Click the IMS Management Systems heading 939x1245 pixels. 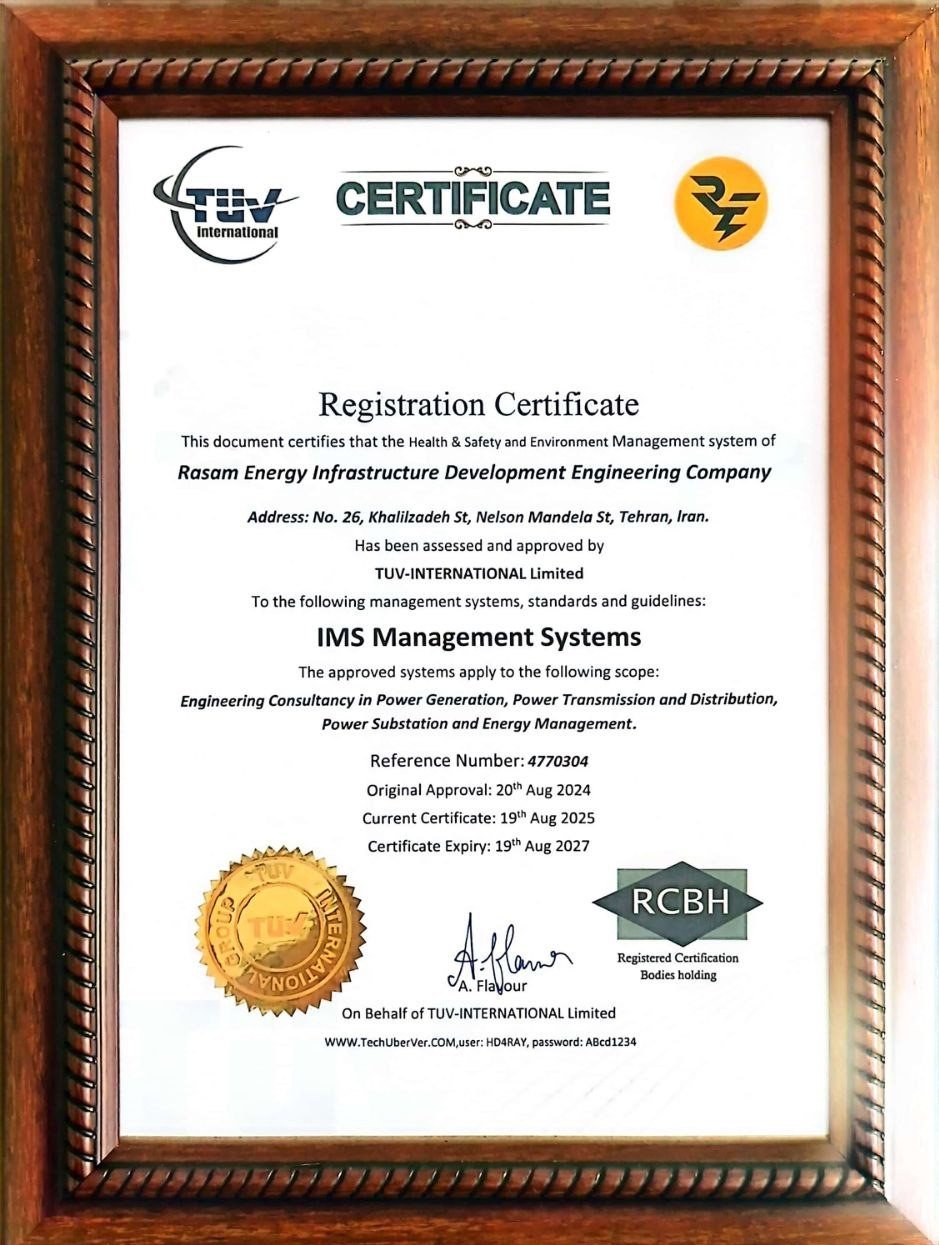coord(478,636)
